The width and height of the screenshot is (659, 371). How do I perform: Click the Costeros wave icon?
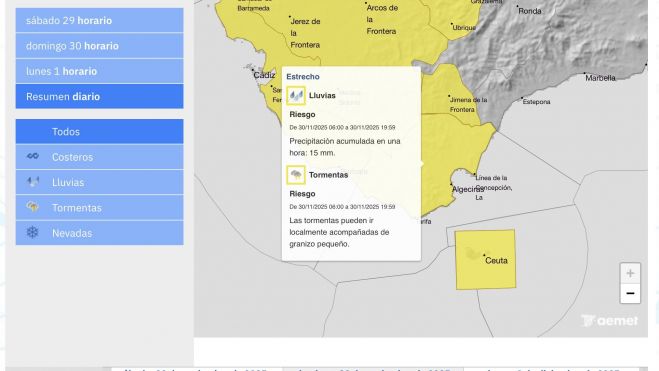tap(33, 156)
